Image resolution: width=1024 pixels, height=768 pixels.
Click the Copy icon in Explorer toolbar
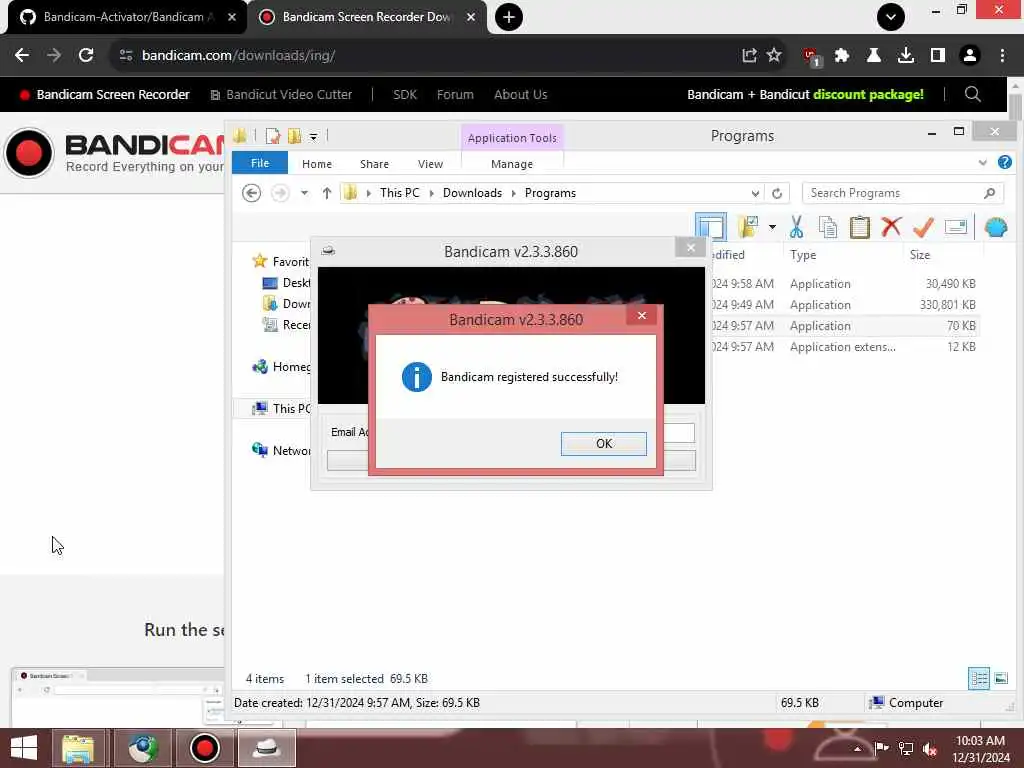(x=827, y=227)
